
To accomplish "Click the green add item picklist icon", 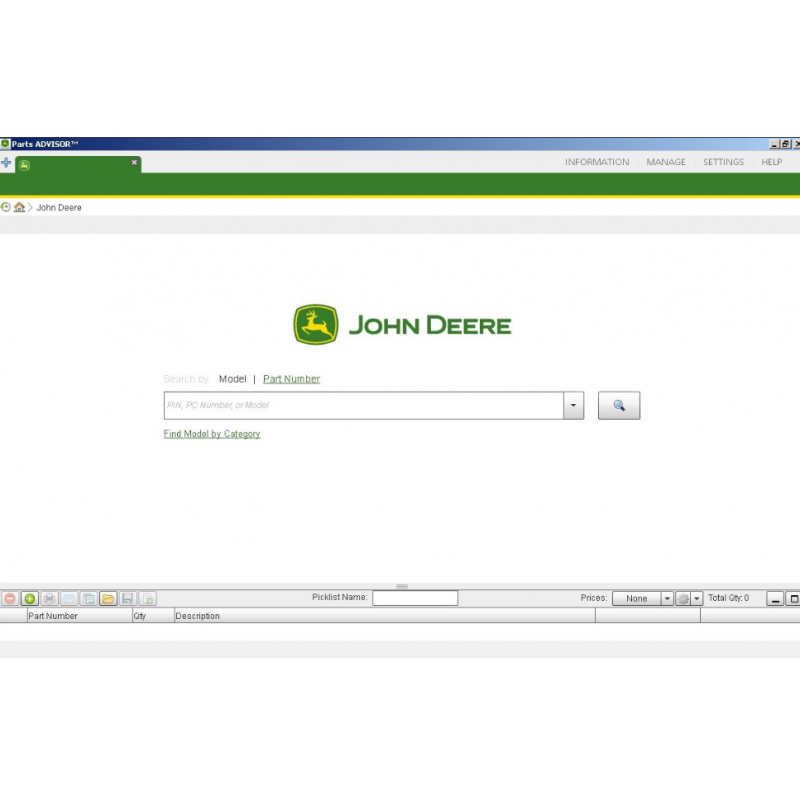I will click(x=30, y=598).
